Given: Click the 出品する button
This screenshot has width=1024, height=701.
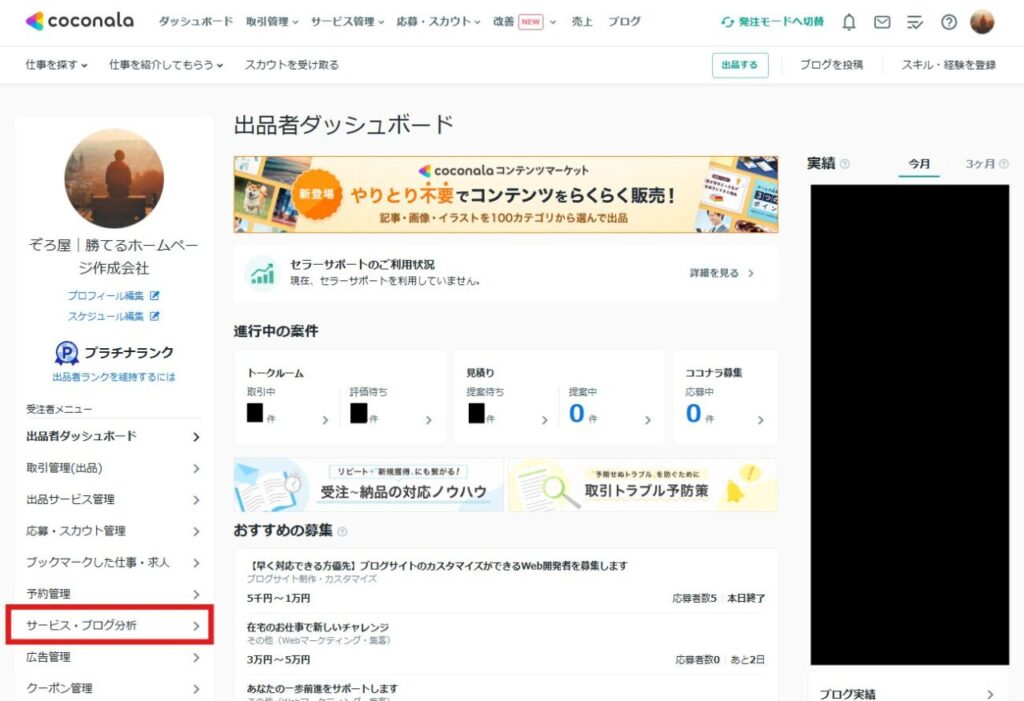Looking at the screenshot, I should 740,65.
